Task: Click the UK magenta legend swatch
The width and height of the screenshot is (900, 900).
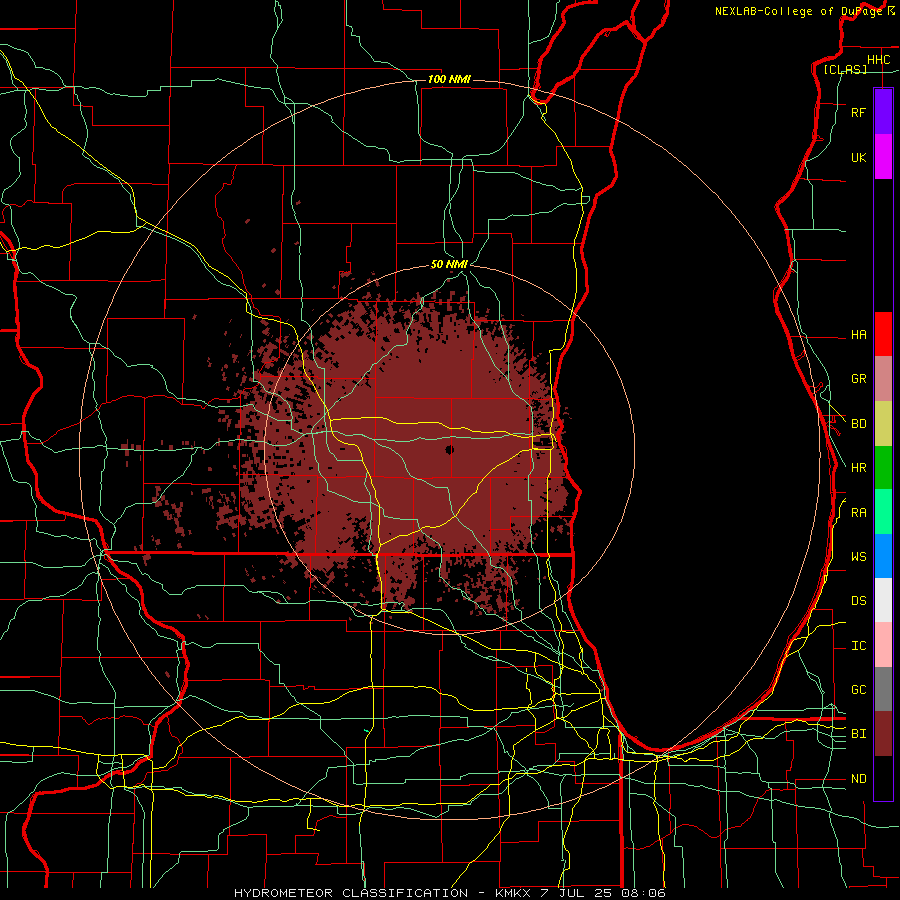Action: pyautogui.click(x=883, y=157)
